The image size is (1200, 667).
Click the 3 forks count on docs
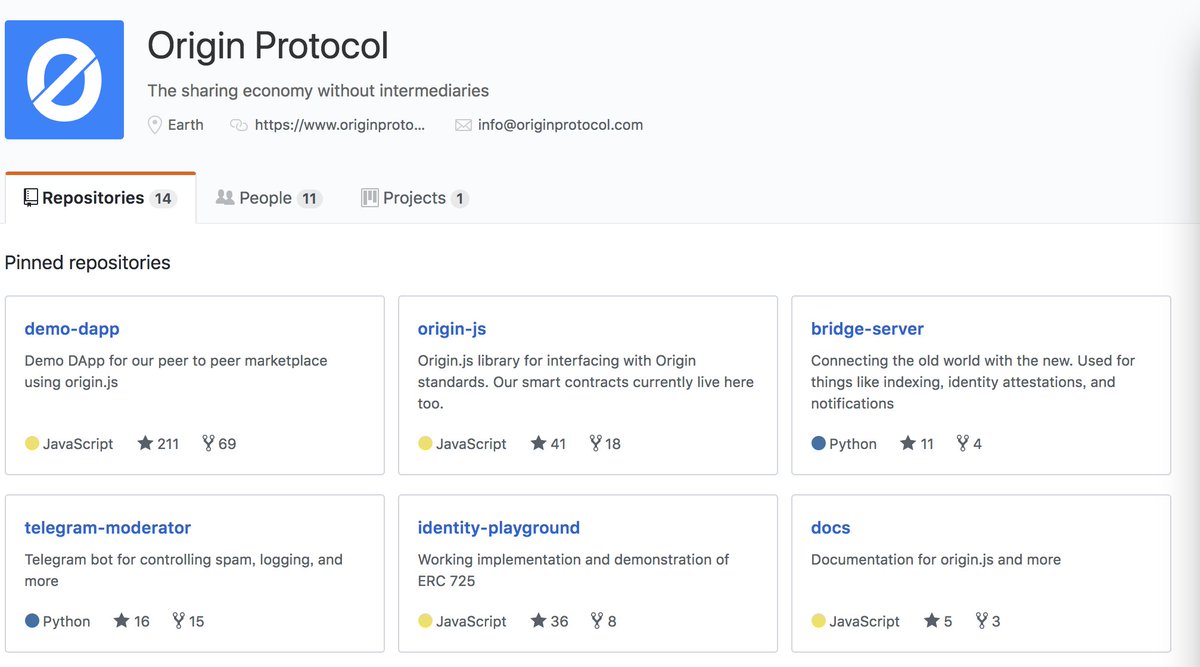click(x=996, y=622)
